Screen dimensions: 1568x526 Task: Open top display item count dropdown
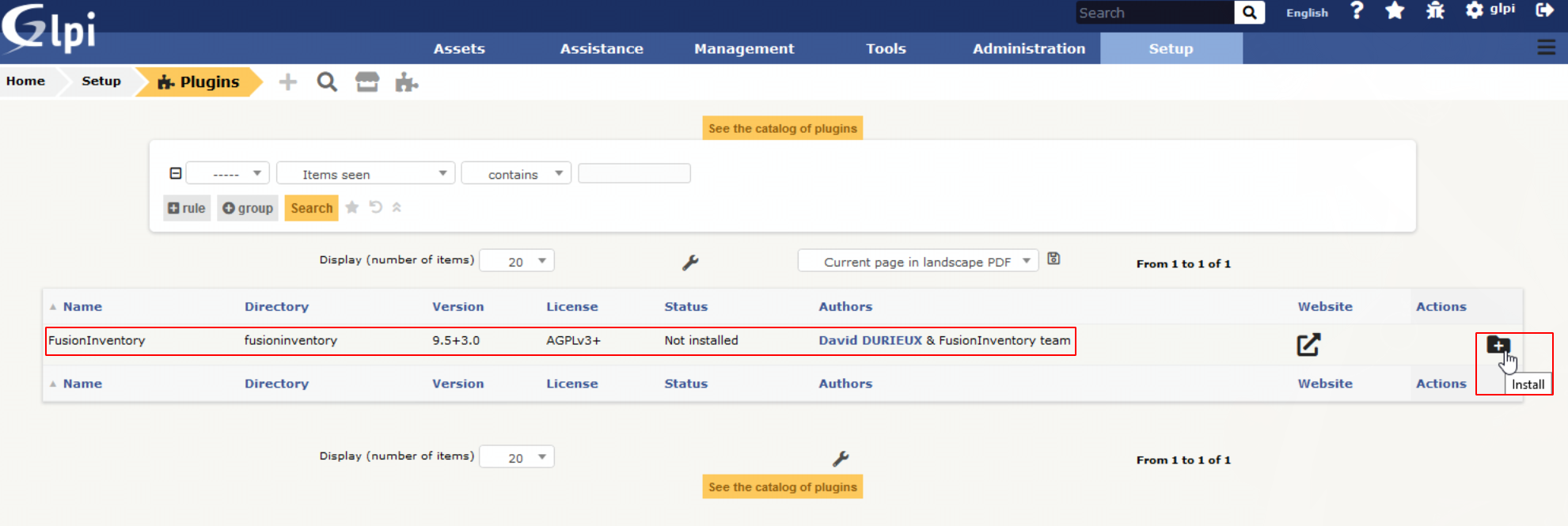[517, 261]
